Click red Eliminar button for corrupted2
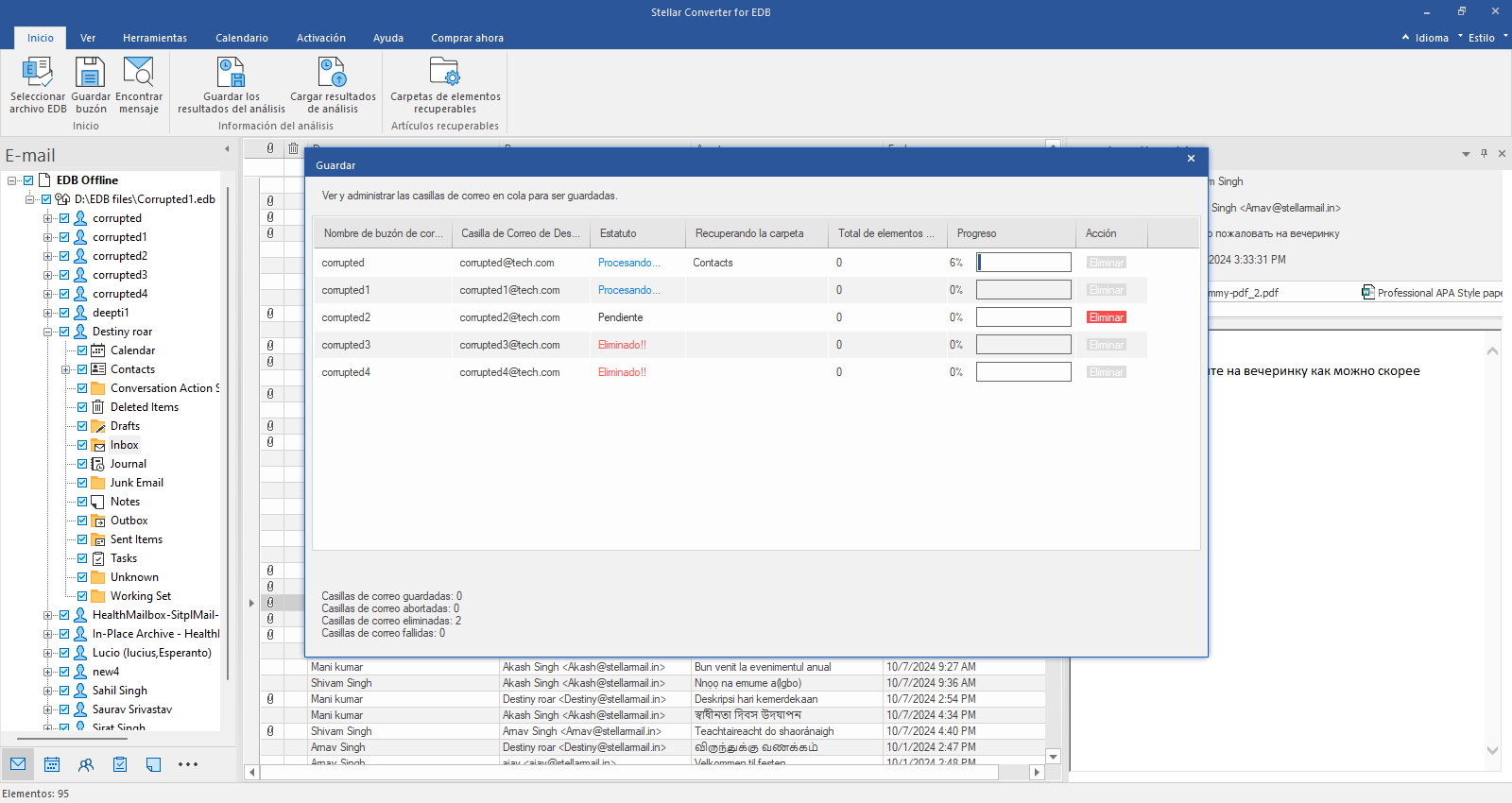Screen dimensions: 1512x803 [x=1106, y=317]
